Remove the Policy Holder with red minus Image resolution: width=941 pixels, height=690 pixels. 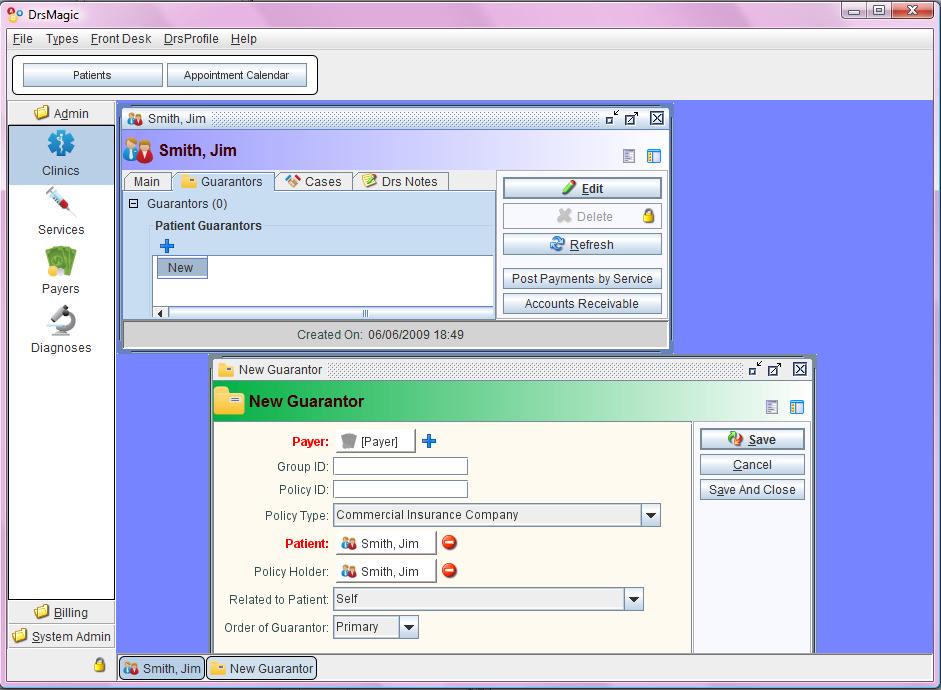(x=449, y=571)
